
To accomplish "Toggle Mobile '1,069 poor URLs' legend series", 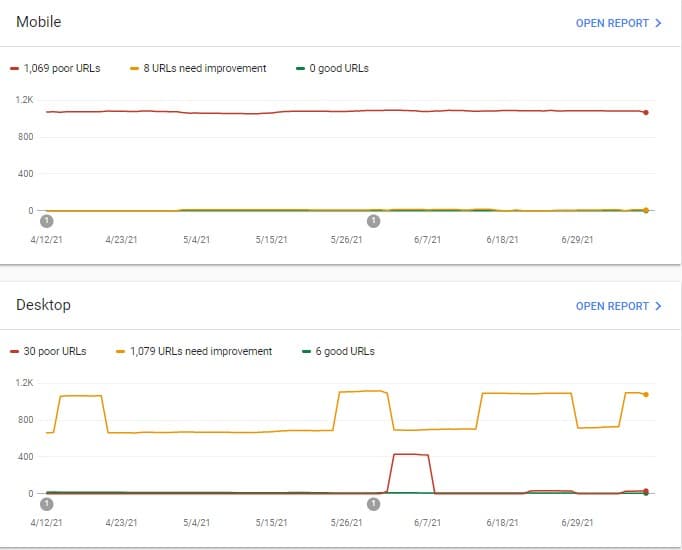I will [x=61, y=68].
